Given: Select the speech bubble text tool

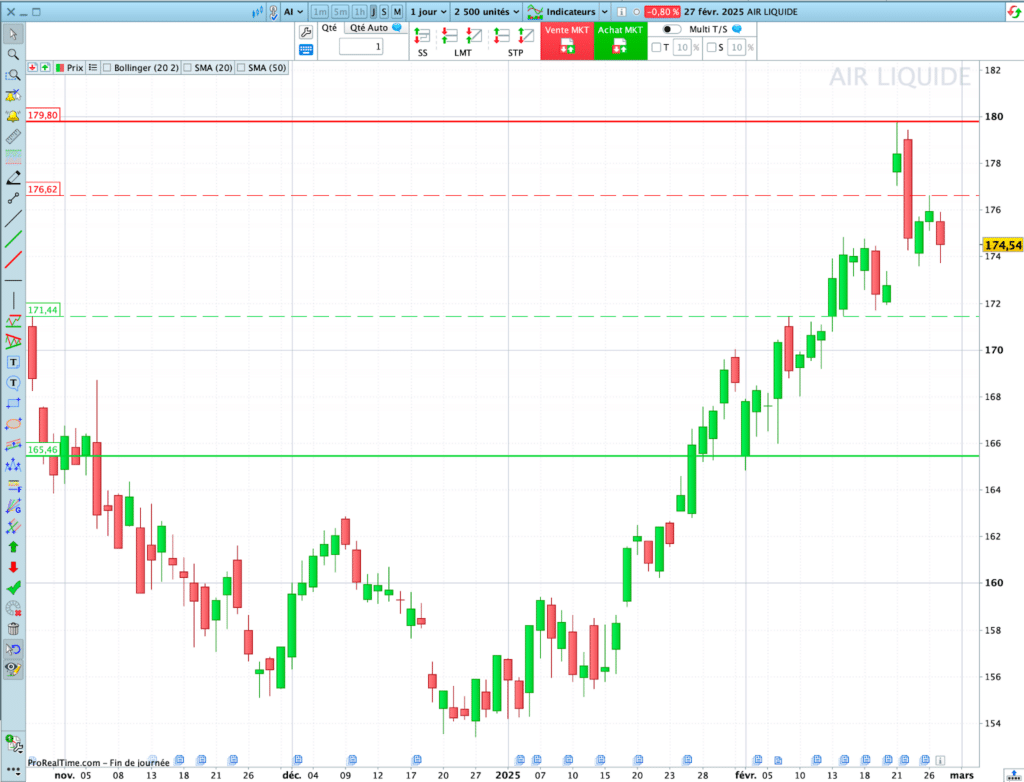Looking at the screenshot, I should pos(13,383).
